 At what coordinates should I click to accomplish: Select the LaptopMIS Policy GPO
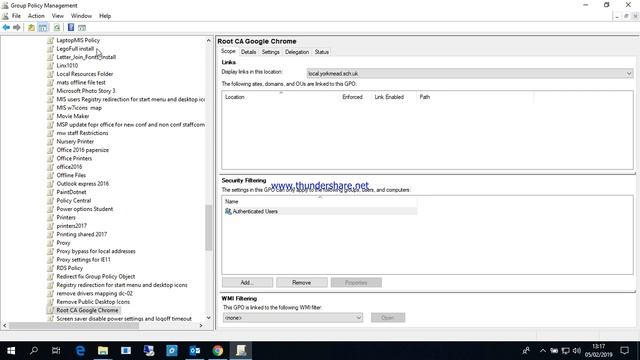78,40
